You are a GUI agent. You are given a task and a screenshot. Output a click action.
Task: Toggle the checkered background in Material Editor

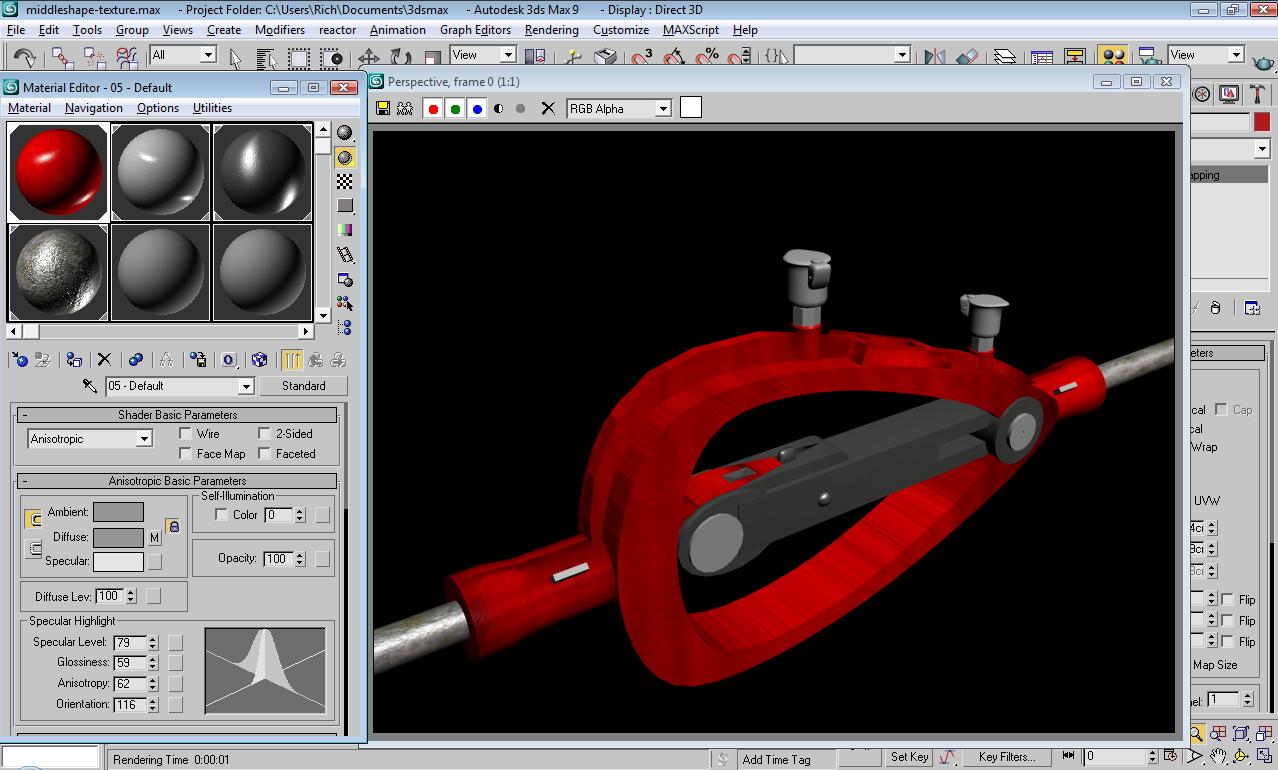point(345,181)
